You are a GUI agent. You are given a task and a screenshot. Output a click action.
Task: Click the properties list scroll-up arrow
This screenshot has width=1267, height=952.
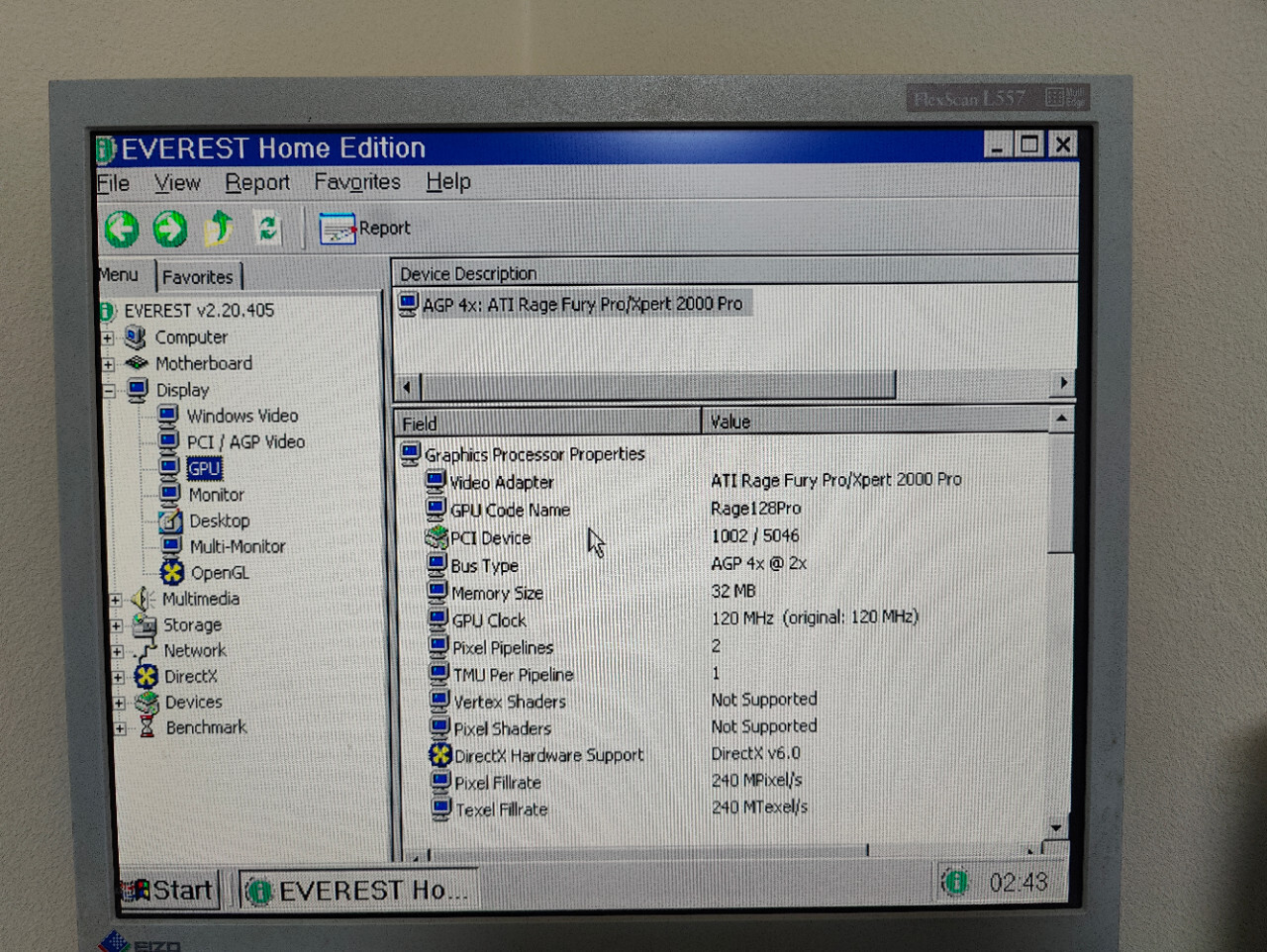tap(1060, 419)
